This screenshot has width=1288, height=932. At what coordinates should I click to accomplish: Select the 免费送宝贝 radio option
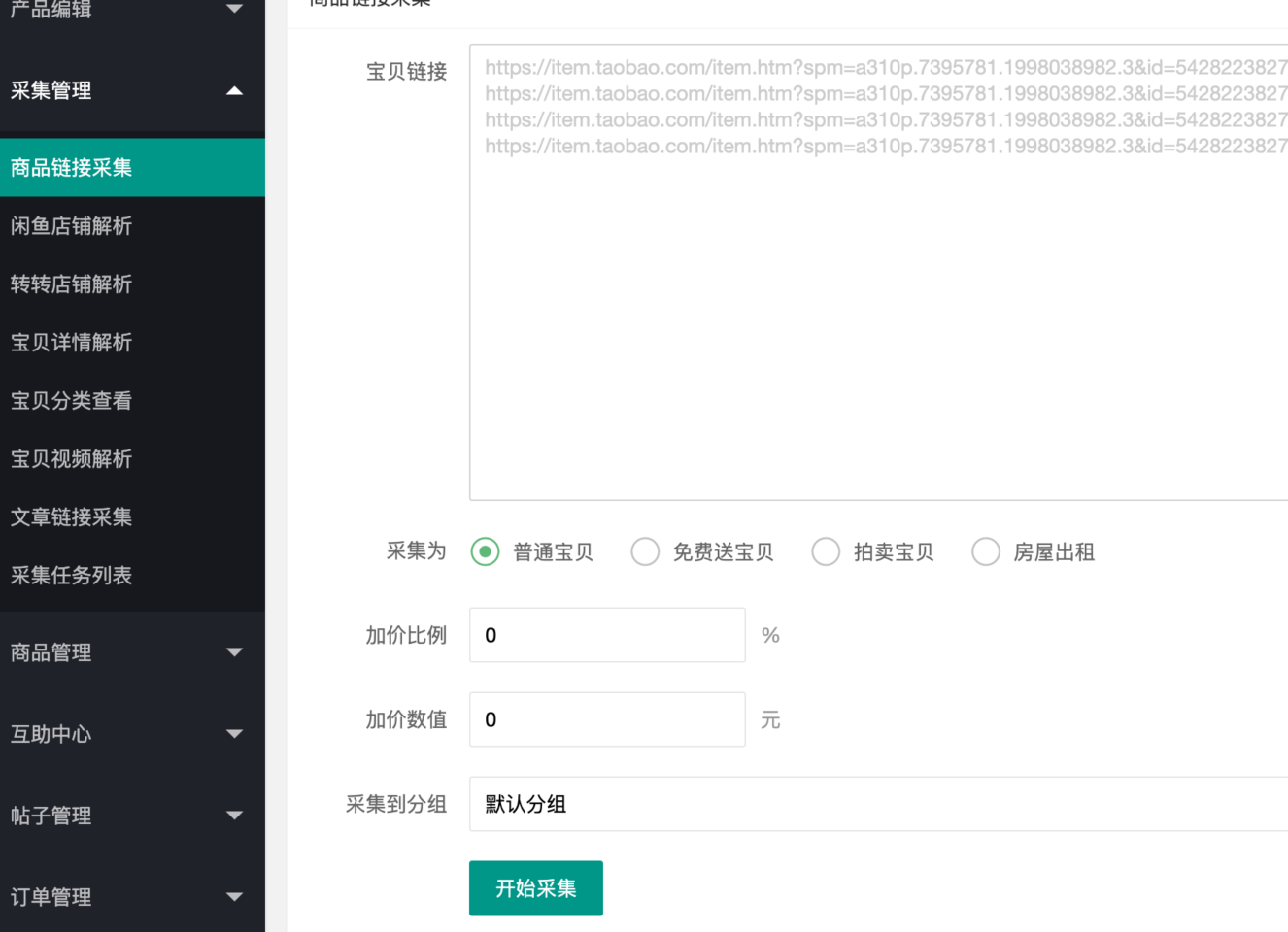coord(645,551)
